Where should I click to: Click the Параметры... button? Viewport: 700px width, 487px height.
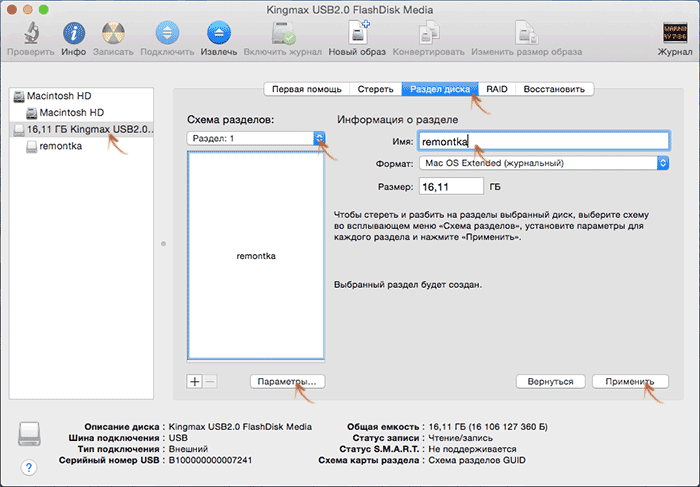tap(288, 381)
